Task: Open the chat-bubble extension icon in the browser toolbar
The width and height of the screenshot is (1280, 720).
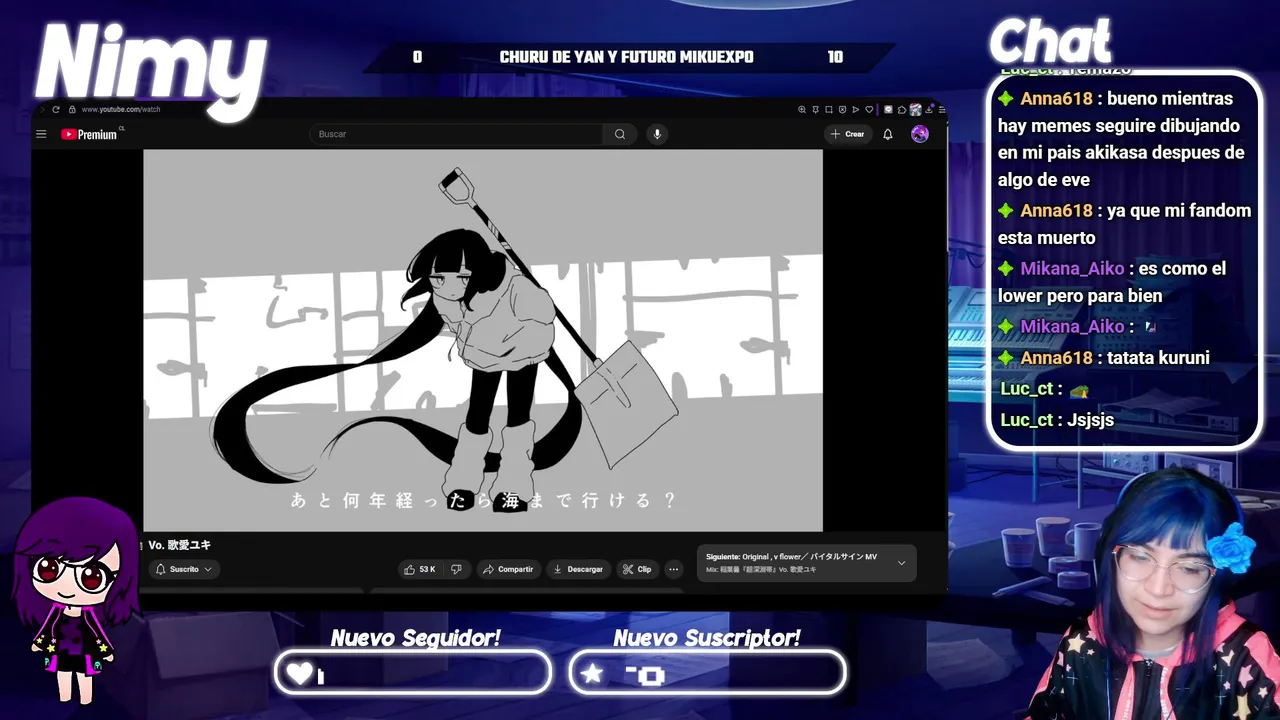Action: [888, 109]
